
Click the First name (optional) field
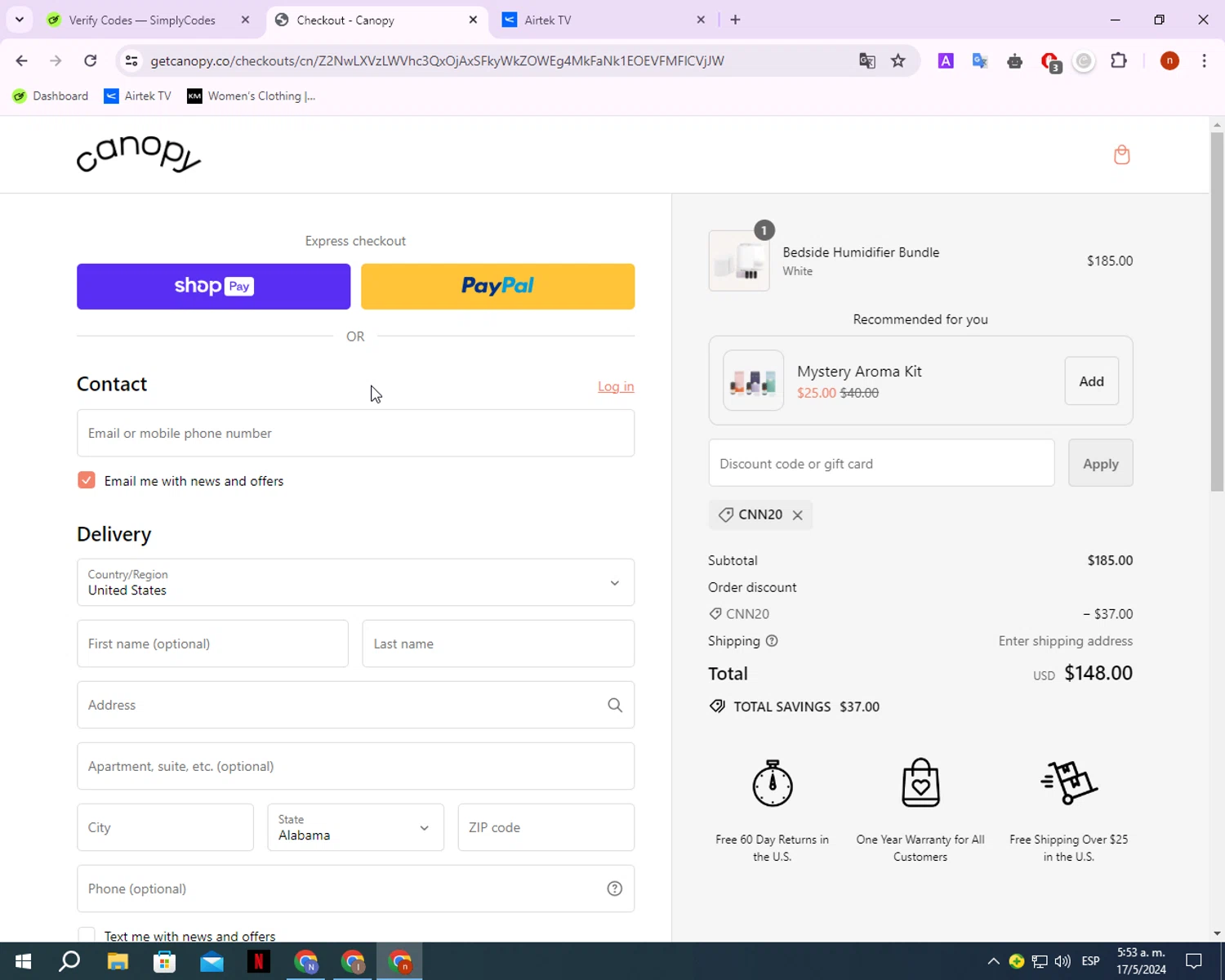click(212, 644)
